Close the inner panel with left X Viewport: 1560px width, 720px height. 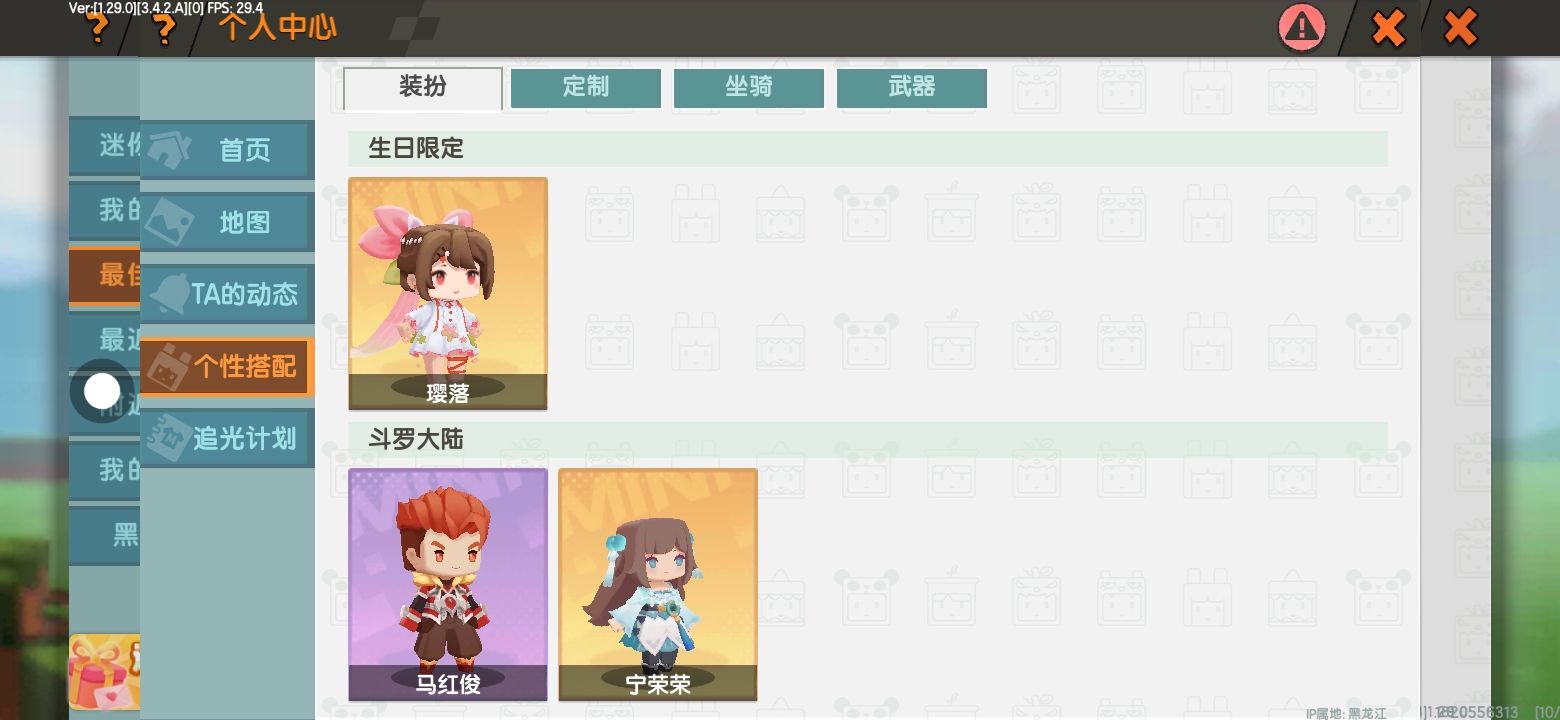coord(1388,28)
